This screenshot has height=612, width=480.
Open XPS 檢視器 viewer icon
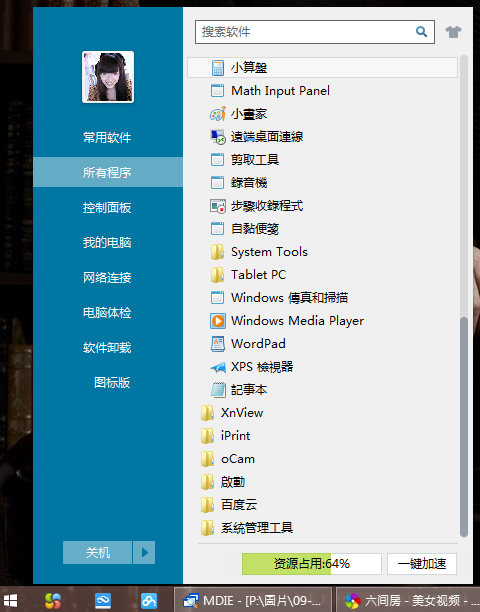[218, 367]
